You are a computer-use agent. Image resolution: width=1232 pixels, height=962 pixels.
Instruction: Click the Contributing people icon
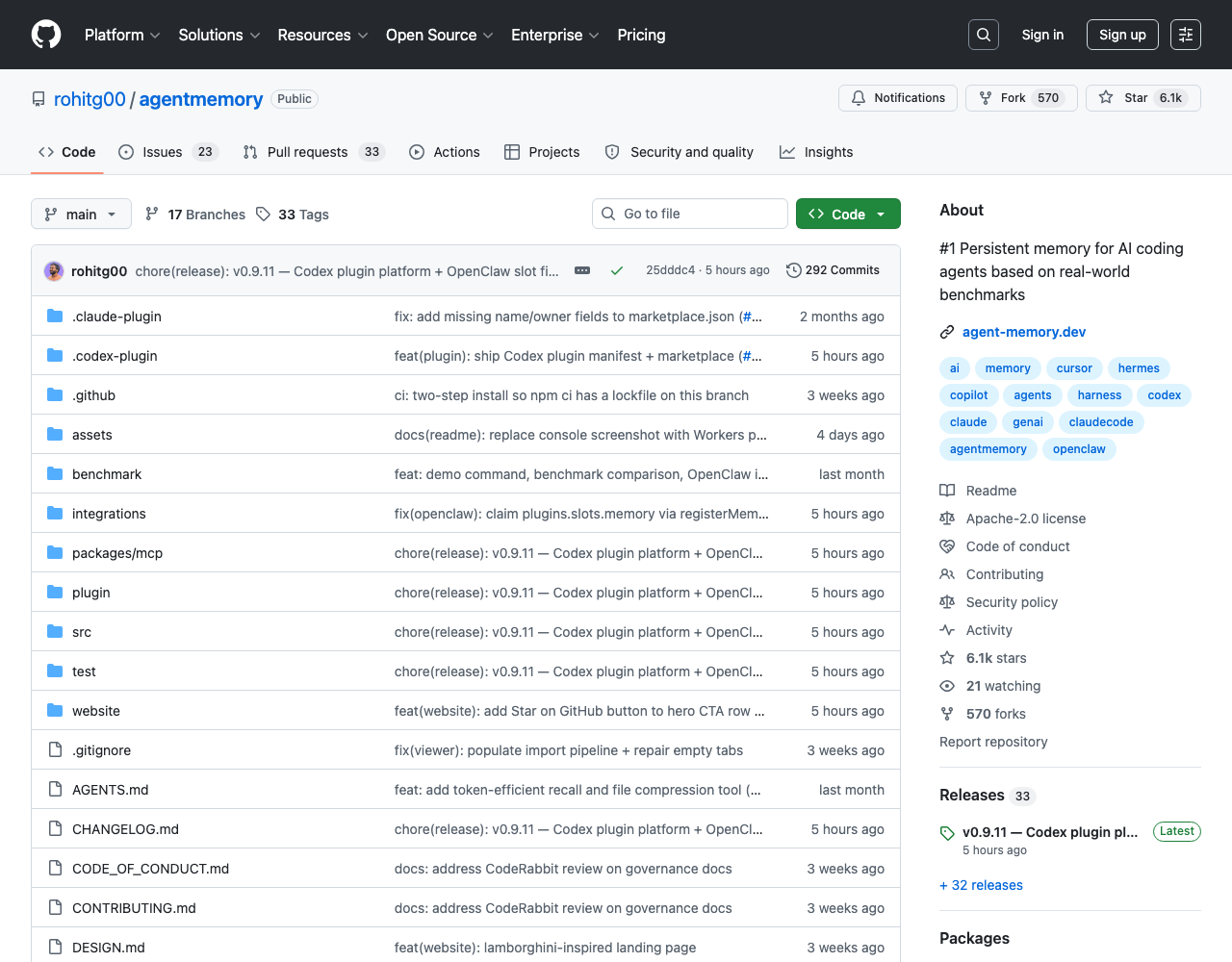tap(947, 574)
